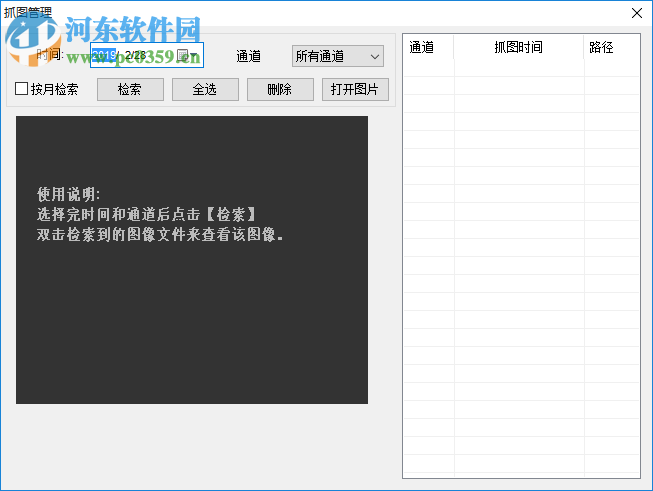Click the 删除 delete button

280,89
